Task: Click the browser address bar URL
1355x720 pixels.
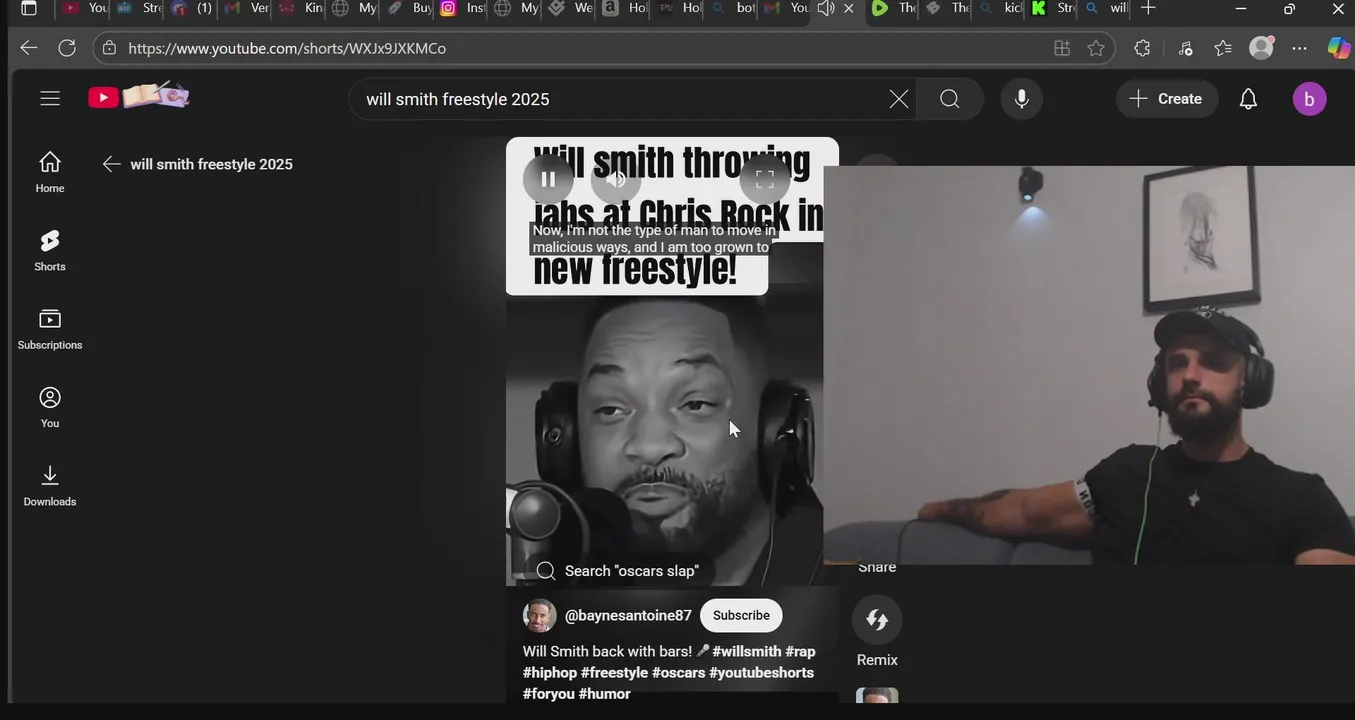Action: coord(287,48)
